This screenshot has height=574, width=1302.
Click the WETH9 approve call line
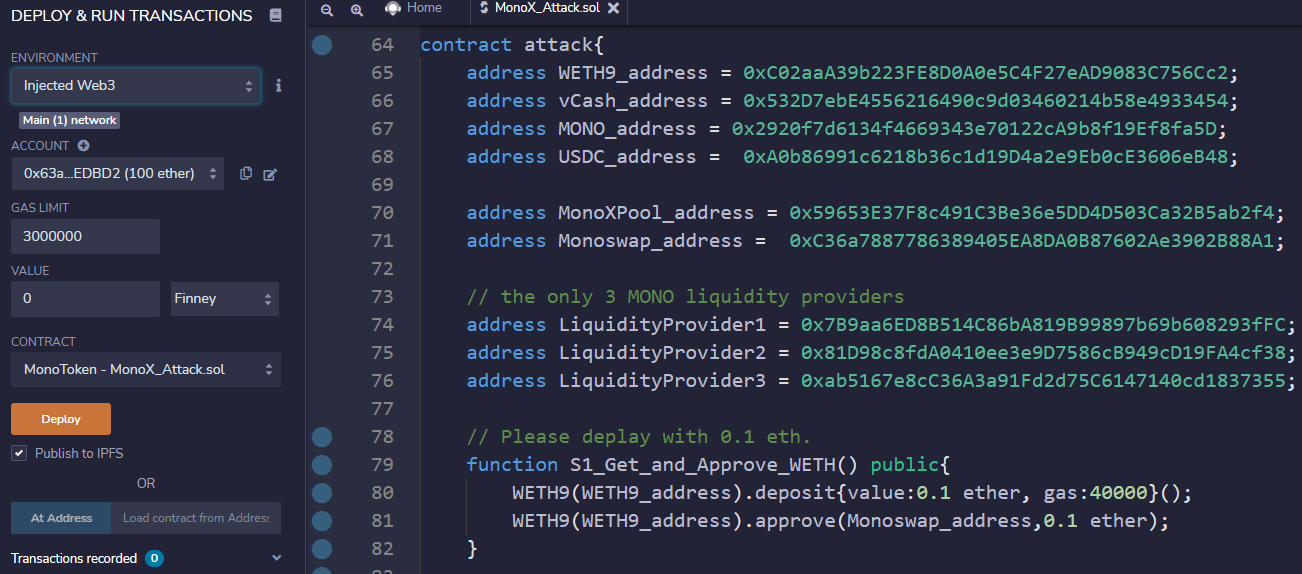click(x=840, y=521)
